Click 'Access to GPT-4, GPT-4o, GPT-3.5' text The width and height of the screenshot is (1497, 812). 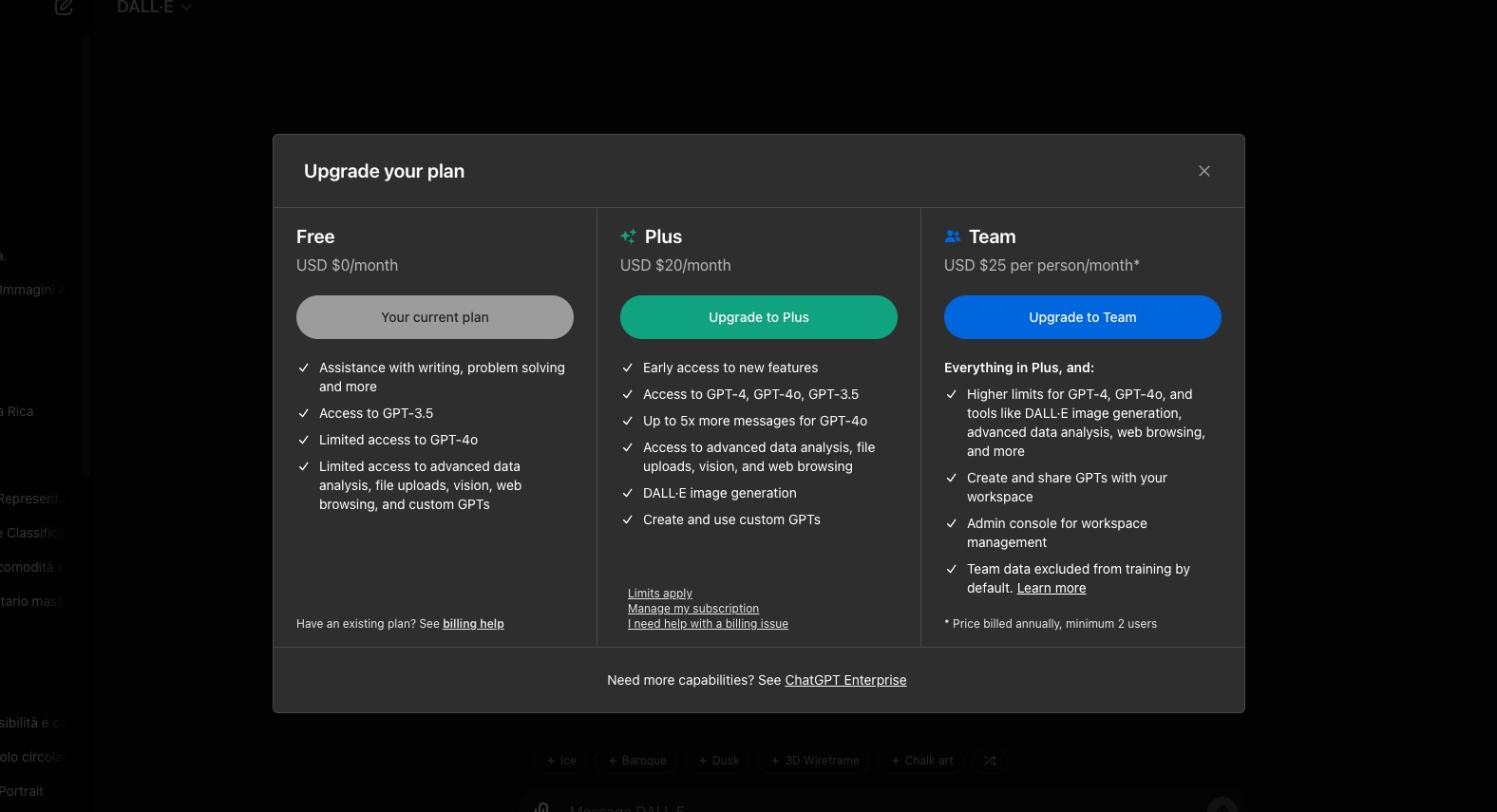click(750, 394)
